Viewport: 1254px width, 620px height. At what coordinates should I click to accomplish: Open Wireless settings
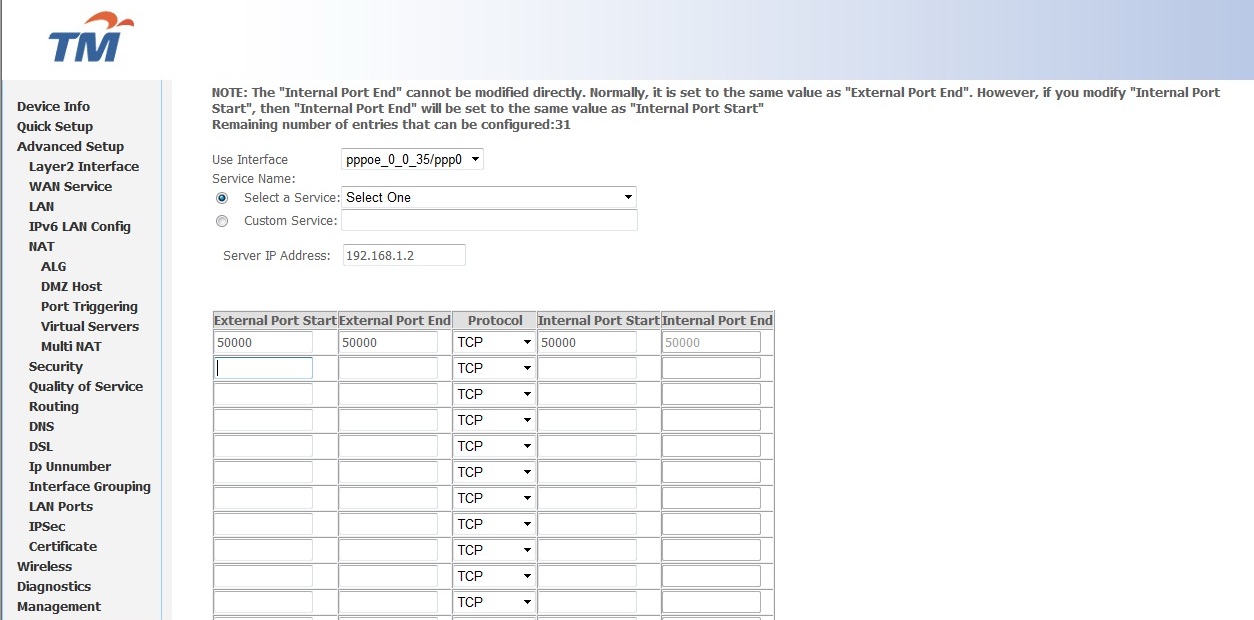click(x=44, y=566)
